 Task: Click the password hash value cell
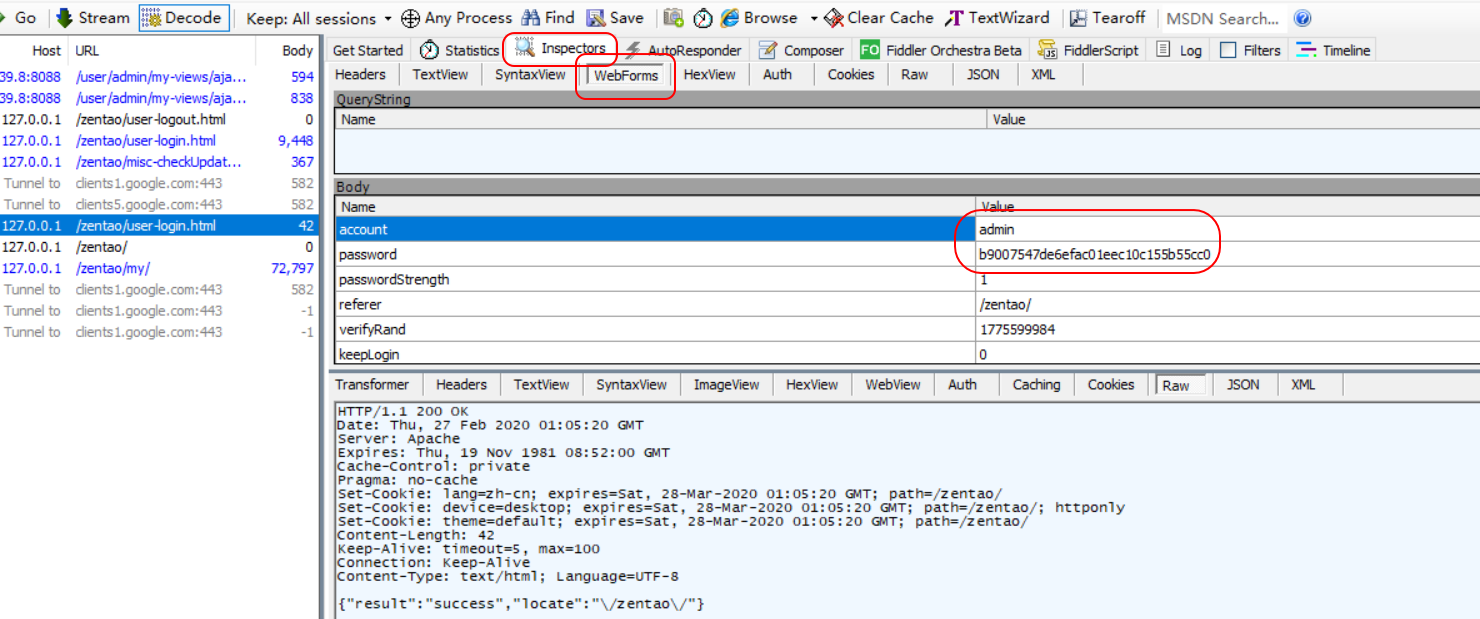1227,255
